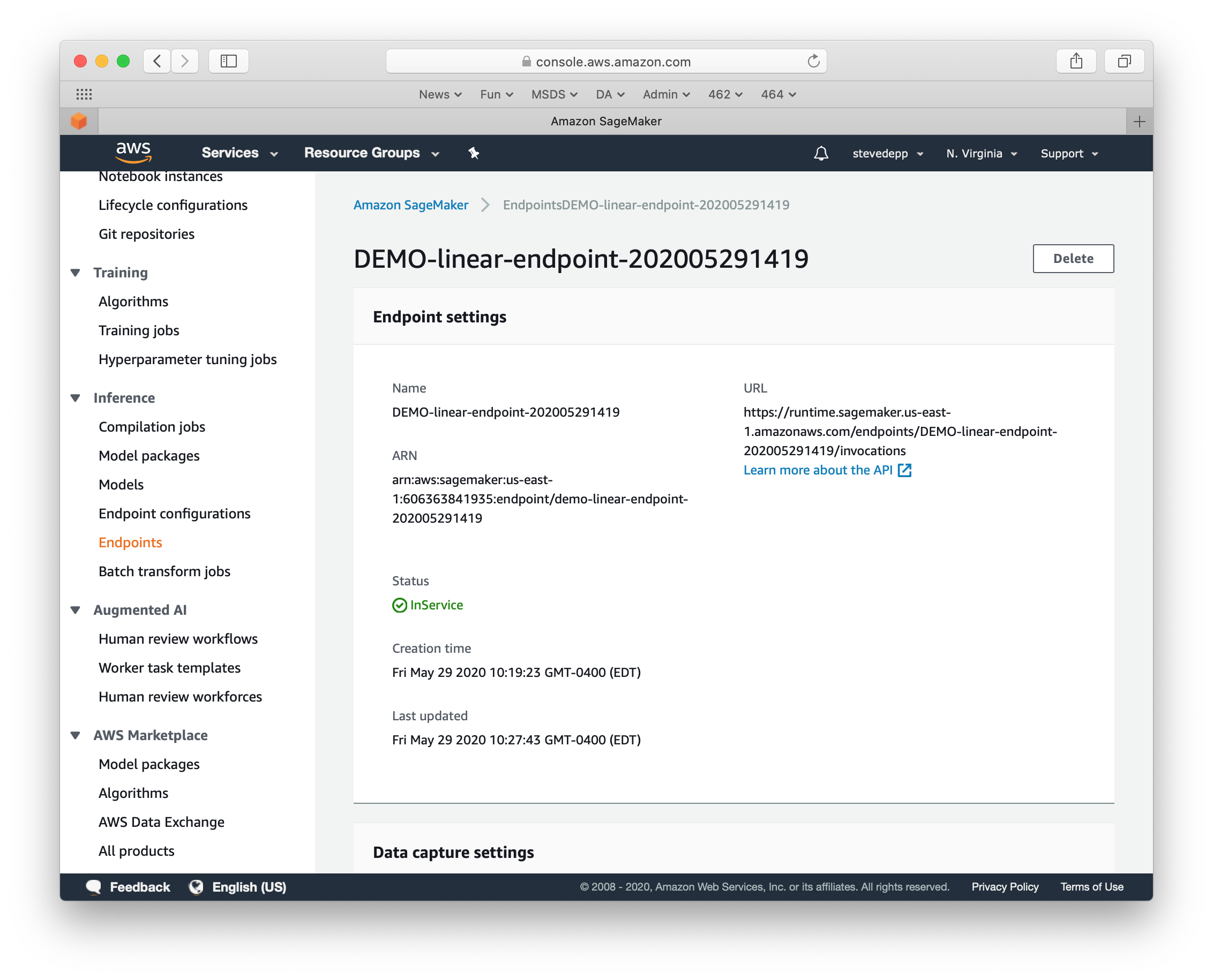The width and height of the screenshot is (1213, 980).
Task: Click the pin shortcuts icon in AWS header
Action: (473, 153)
